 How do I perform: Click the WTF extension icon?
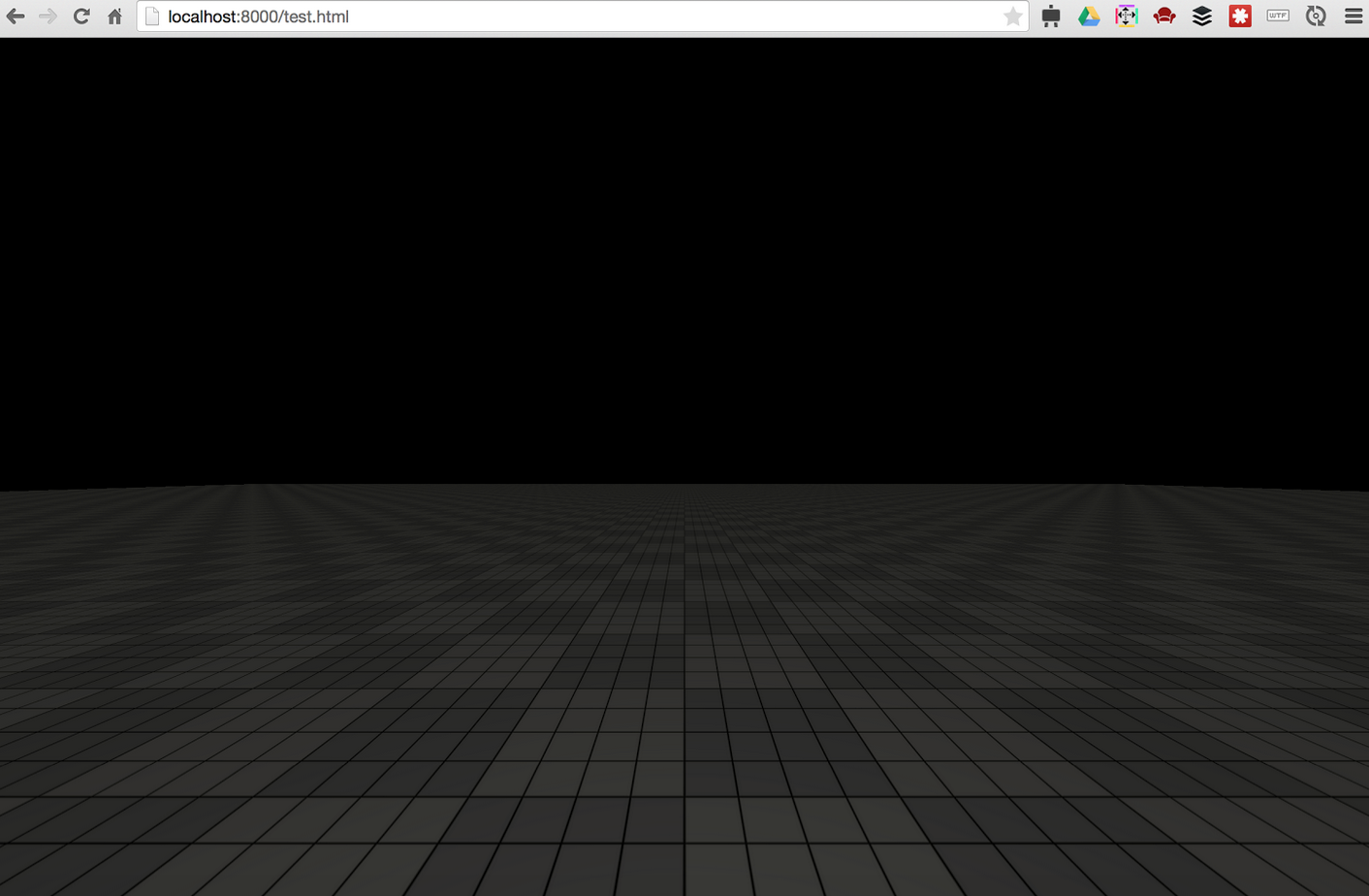click(x=1276, y=16)
